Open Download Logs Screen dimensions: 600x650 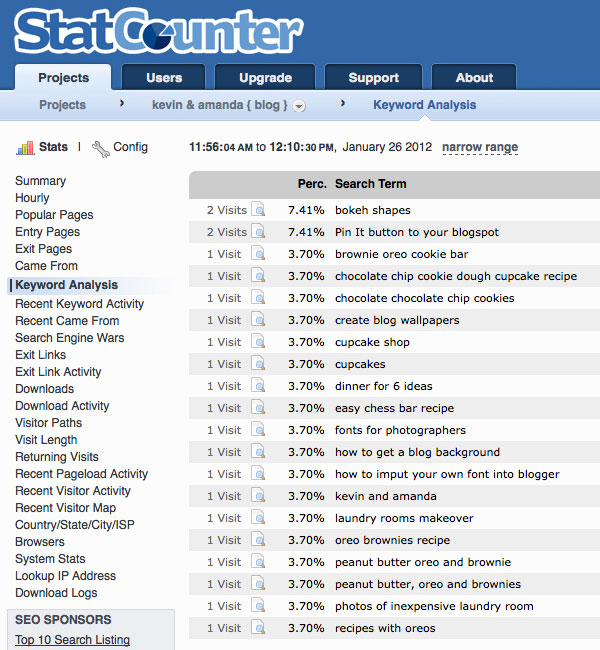[56, 593]
